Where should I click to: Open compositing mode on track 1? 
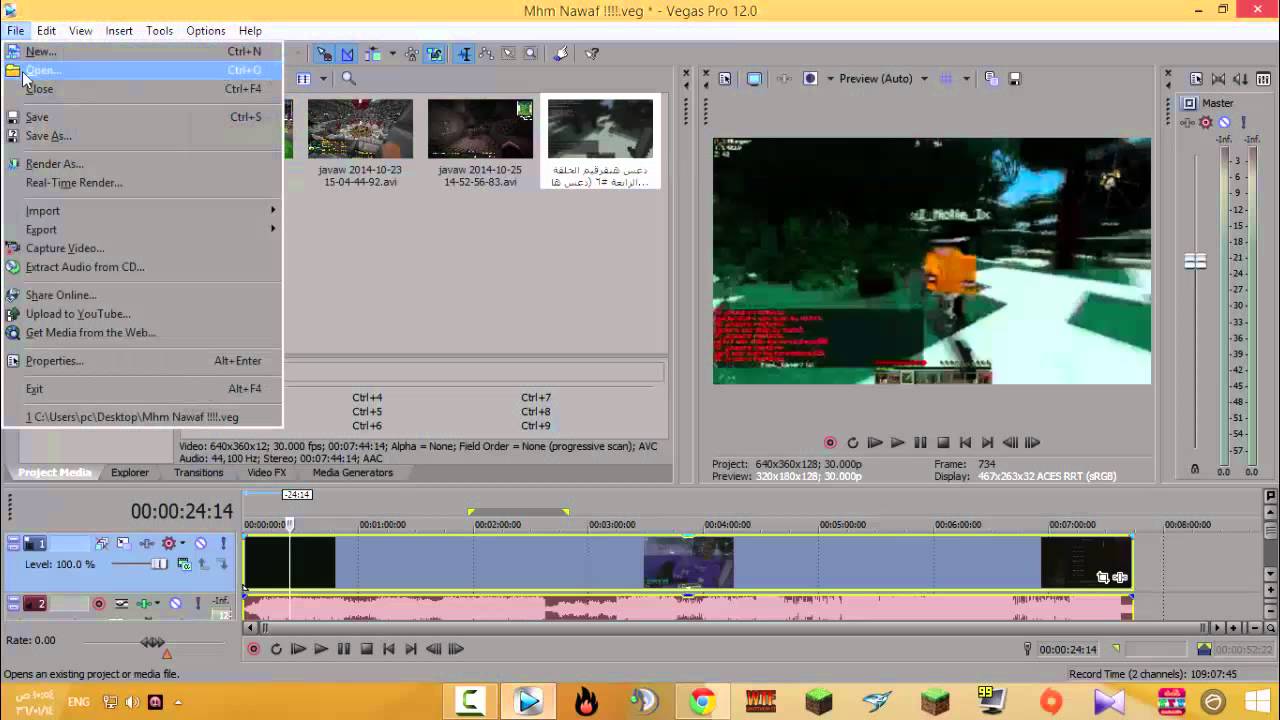(184, 564)
